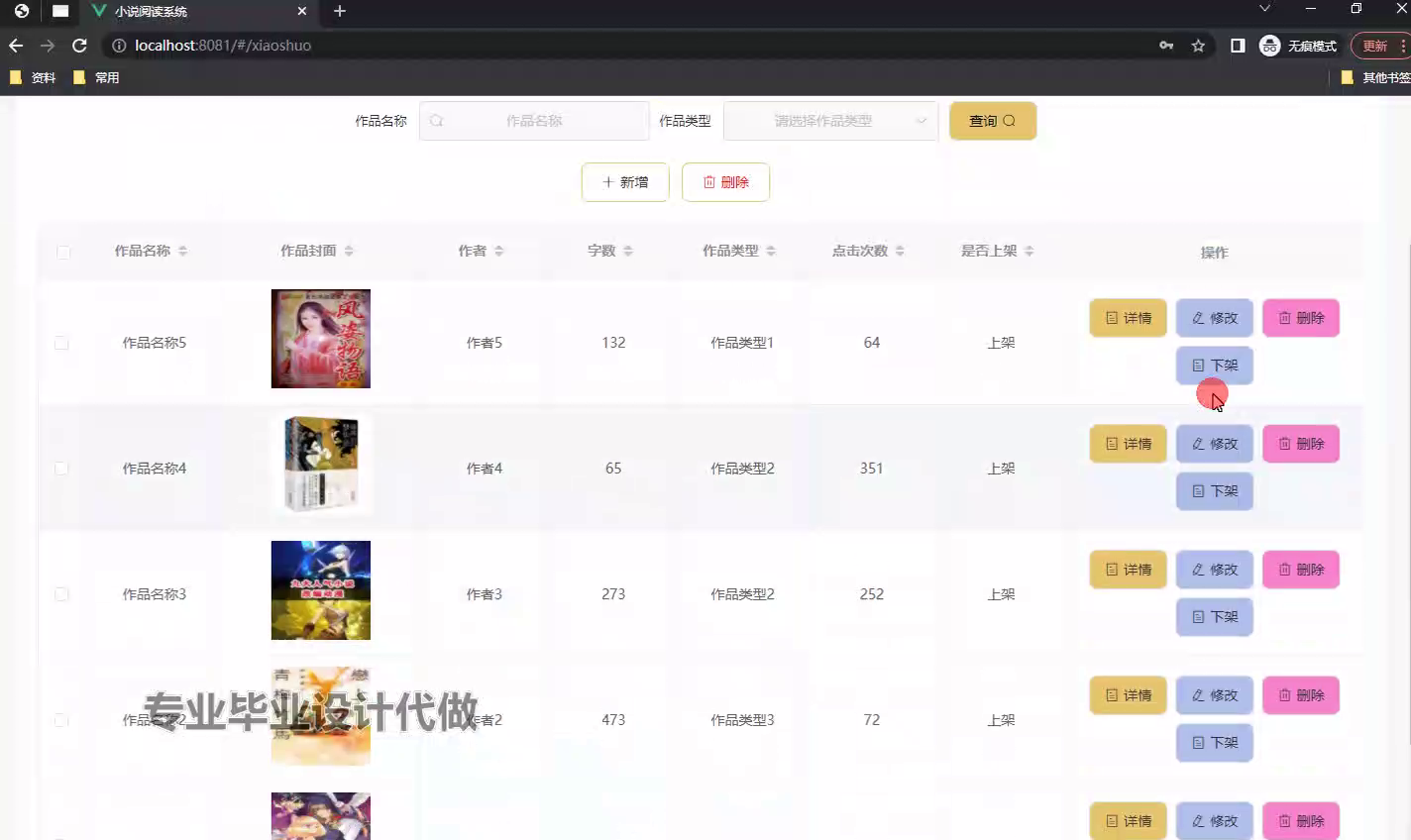This screenshot has height=840, width=1411.
Task: Click 修改 edit for 作品名称3
Action: pos(1215,570)
